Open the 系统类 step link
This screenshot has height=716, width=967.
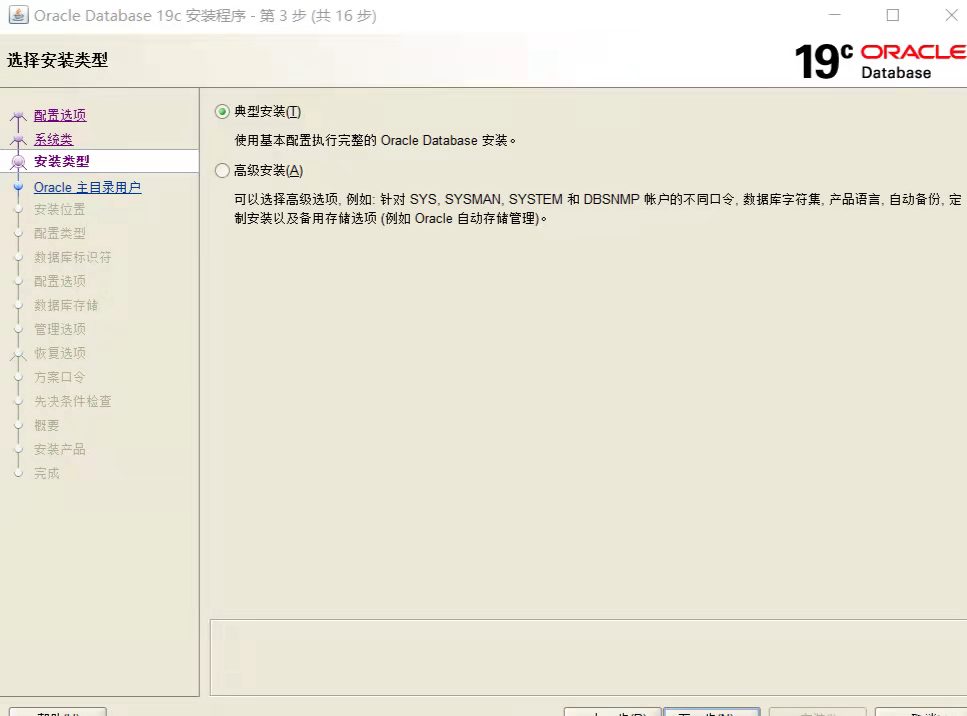pos(53,139)
